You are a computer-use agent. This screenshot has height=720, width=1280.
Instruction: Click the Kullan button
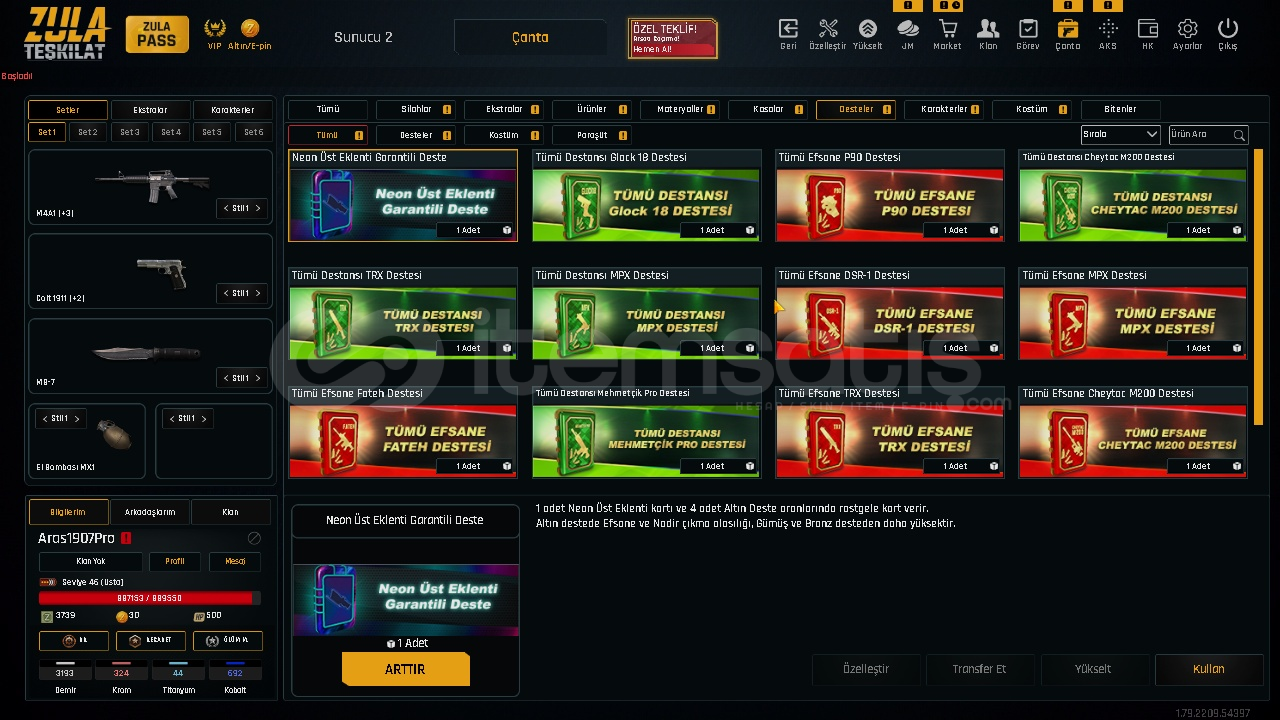[1208, 669]
